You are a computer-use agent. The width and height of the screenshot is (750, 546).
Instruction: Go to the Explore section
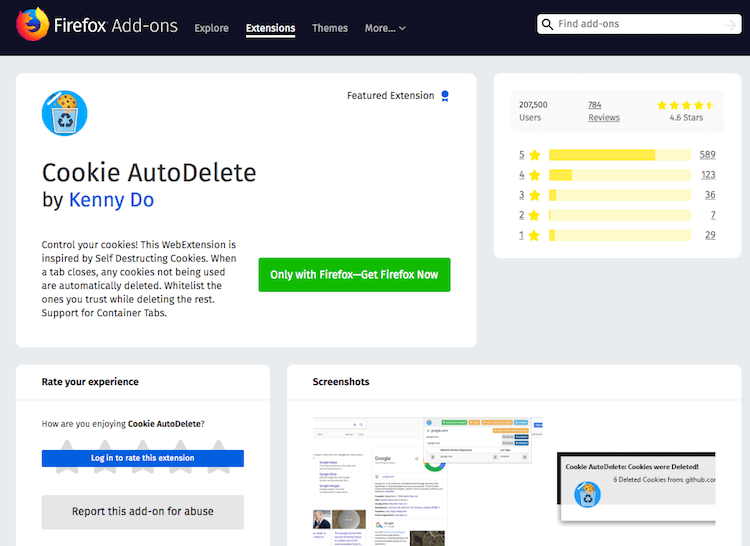tap(211, 28)
